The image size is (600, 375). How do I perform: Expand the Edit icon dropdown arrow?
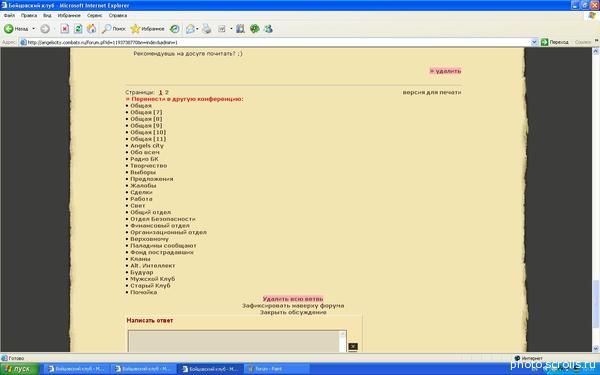pos(231,29)
